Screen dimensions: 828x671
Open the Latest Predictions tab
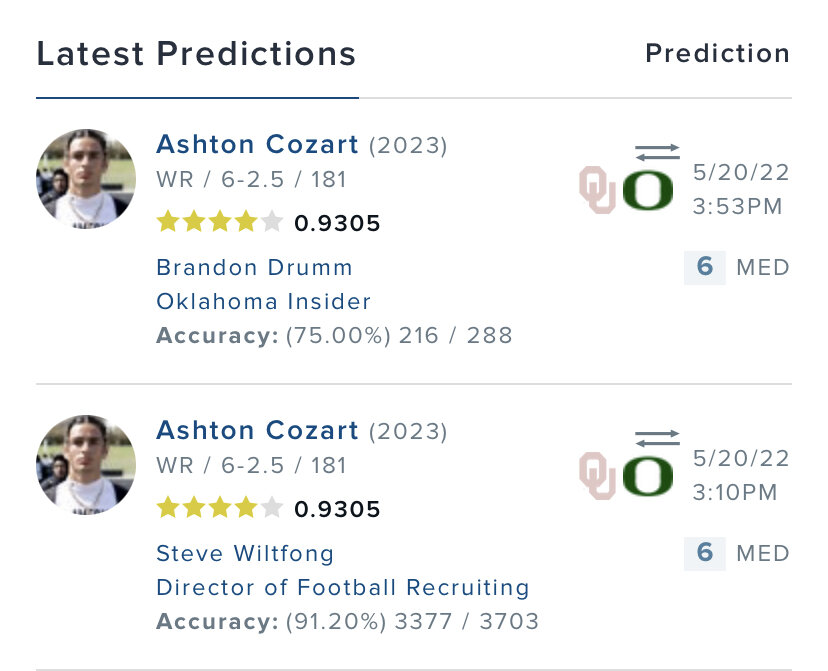coord(196,54)
